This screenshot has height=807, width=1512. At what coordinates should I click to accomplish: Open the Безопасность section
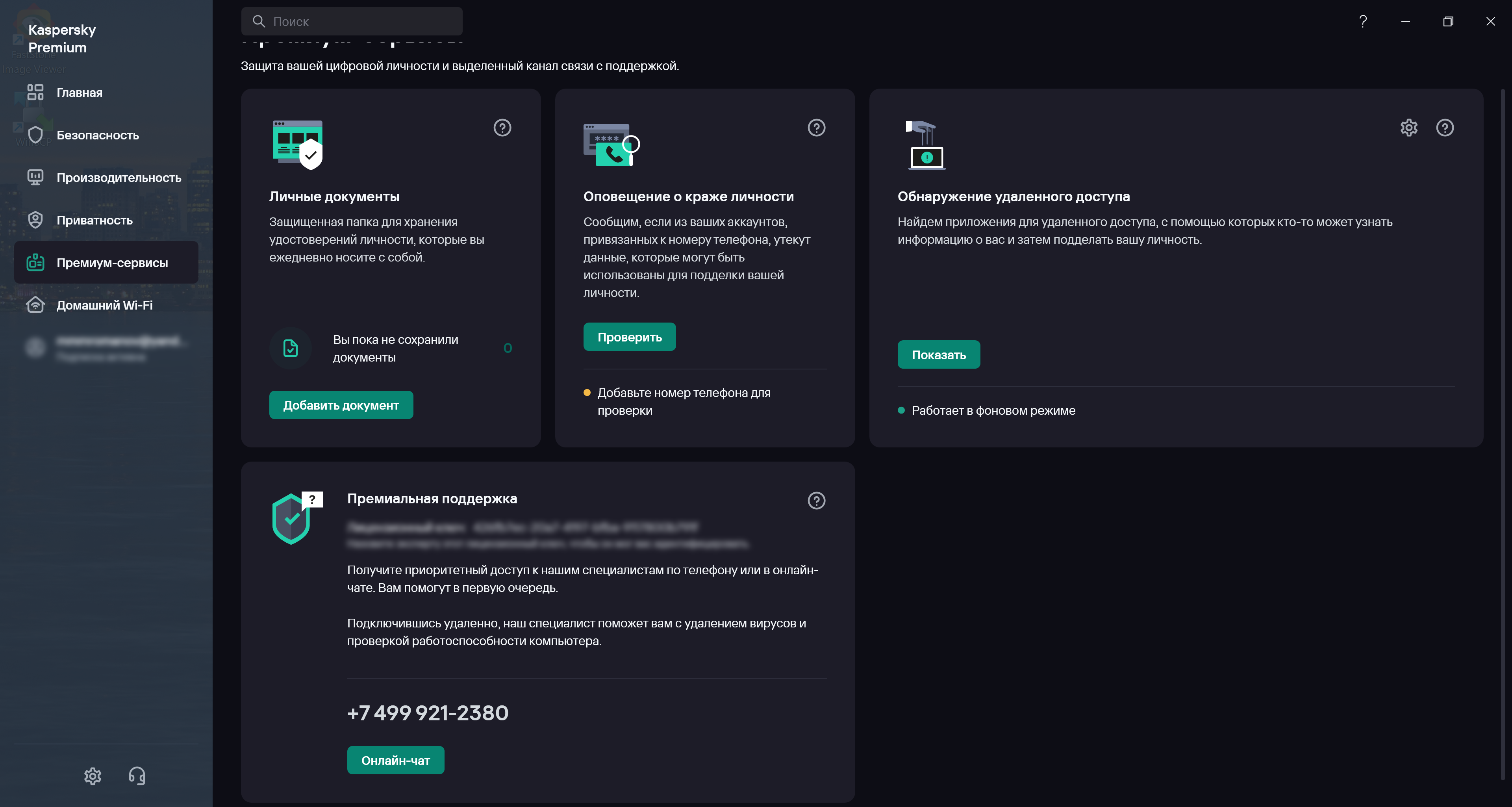pos(97,135)
